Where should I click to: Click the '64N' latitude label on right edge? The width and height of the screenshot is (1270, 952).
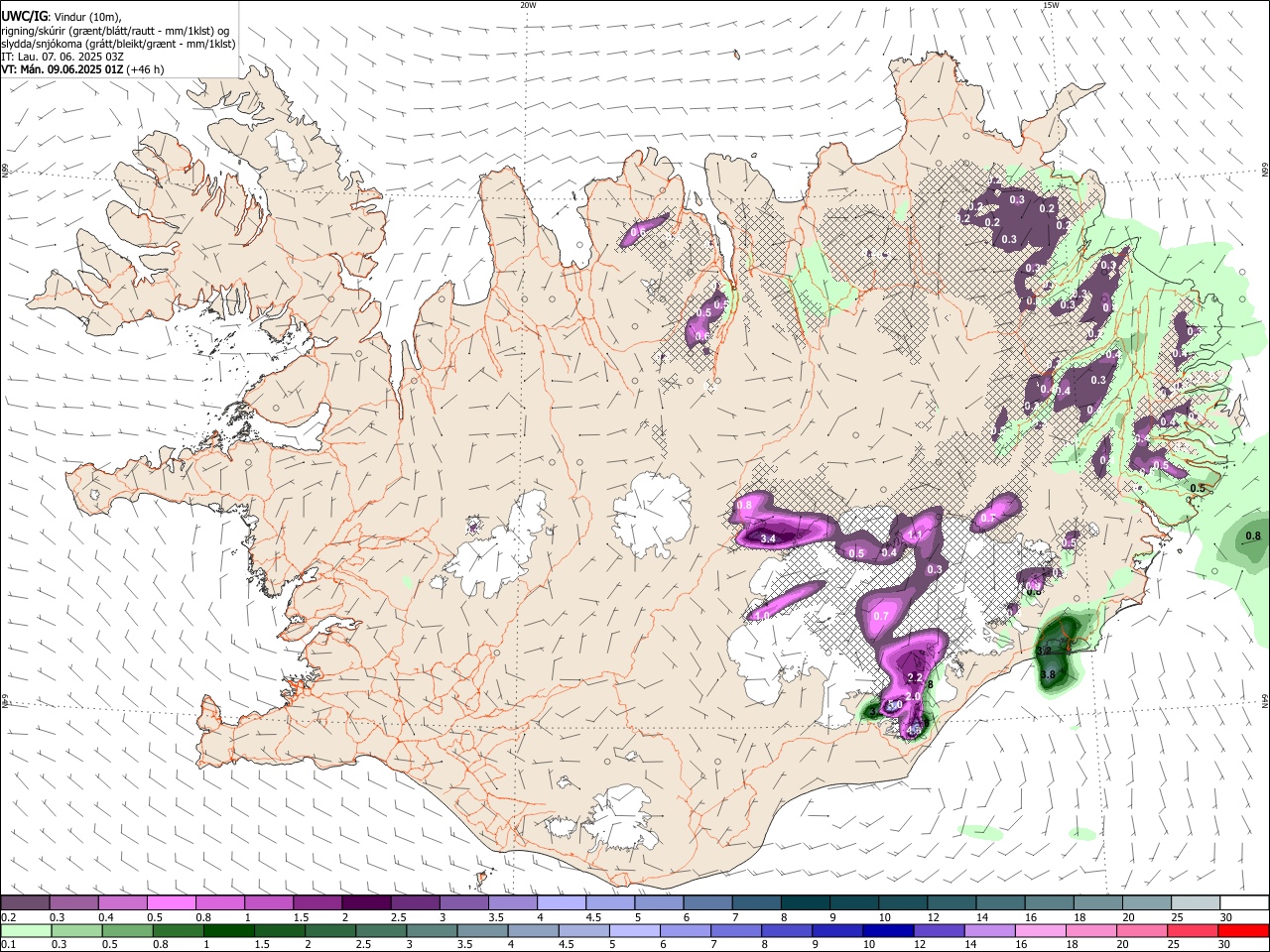click(1264, 700)
